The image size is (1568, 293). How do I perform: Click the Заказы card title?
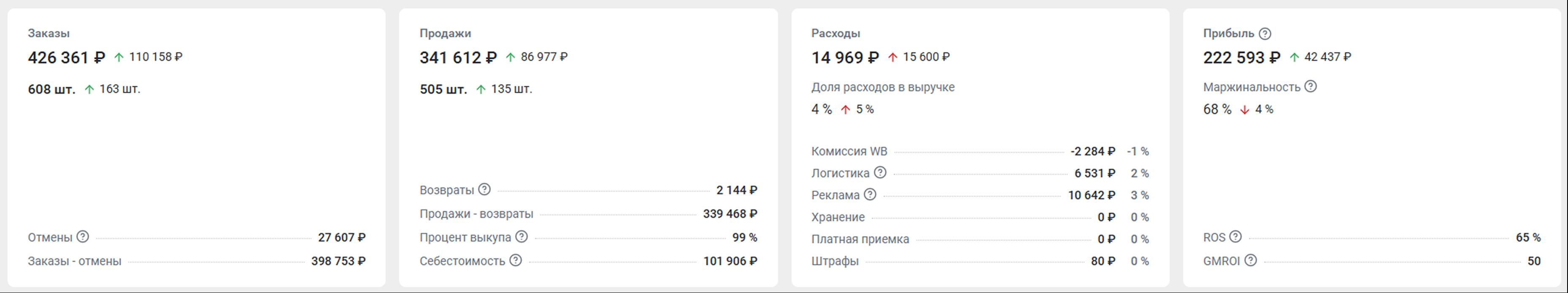pos(49,33)
